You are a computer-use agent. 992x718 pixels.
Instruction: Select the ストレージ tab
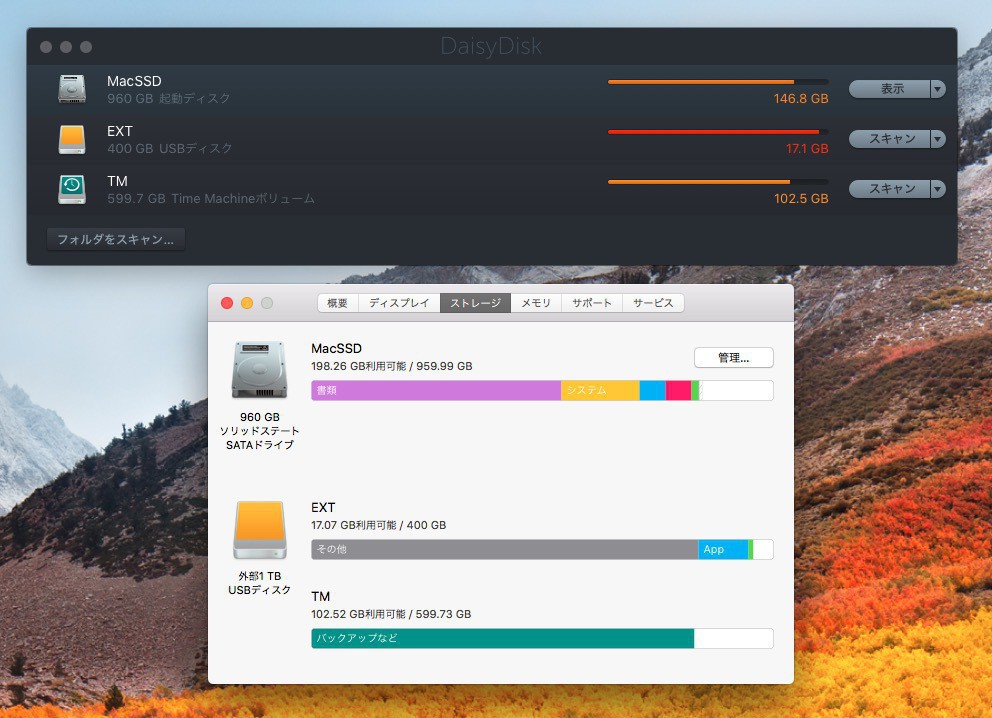[x=476, y=303]
